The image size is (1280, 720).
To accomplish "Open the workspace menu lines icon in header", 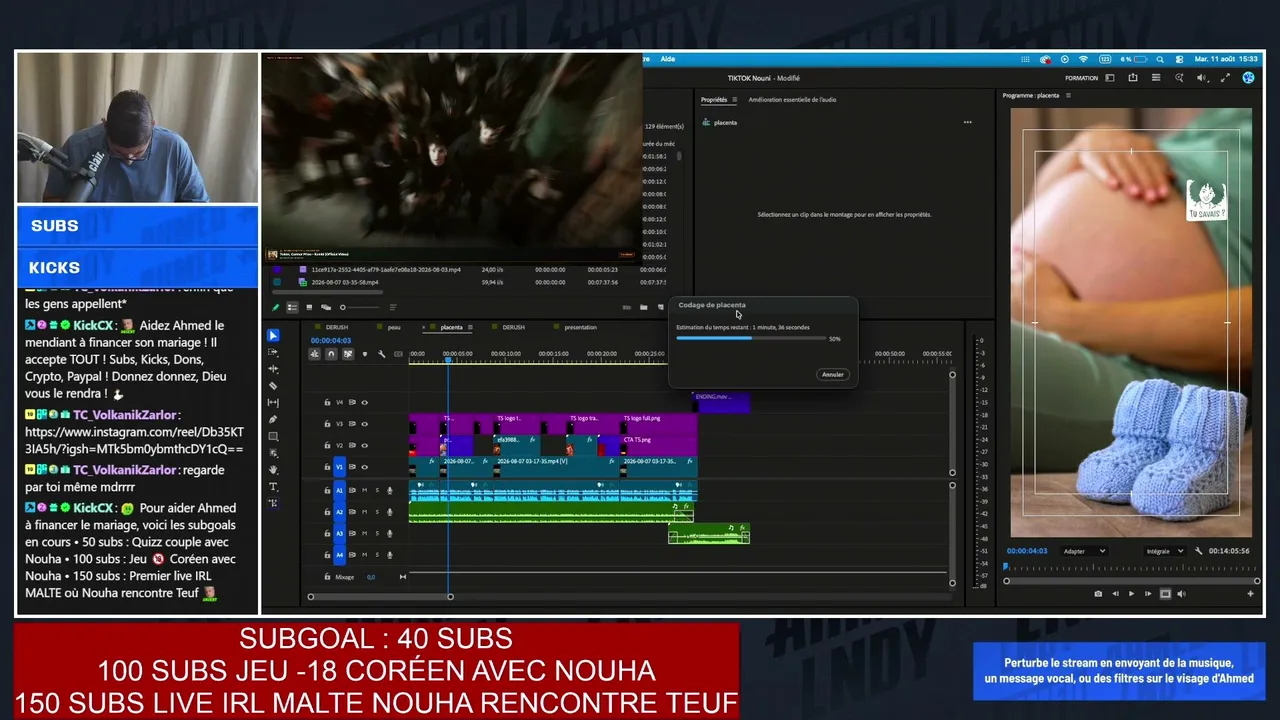I will click(1156, 78).
